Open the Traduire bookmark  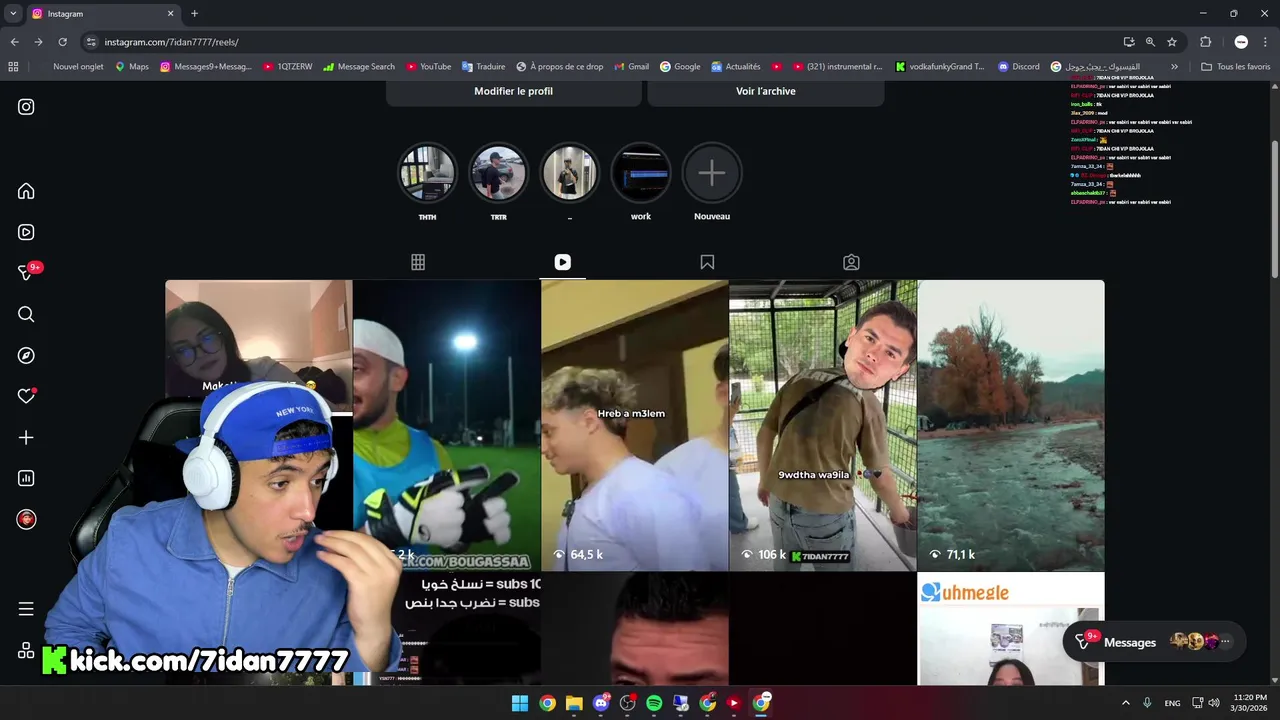(x=483, y=67)
